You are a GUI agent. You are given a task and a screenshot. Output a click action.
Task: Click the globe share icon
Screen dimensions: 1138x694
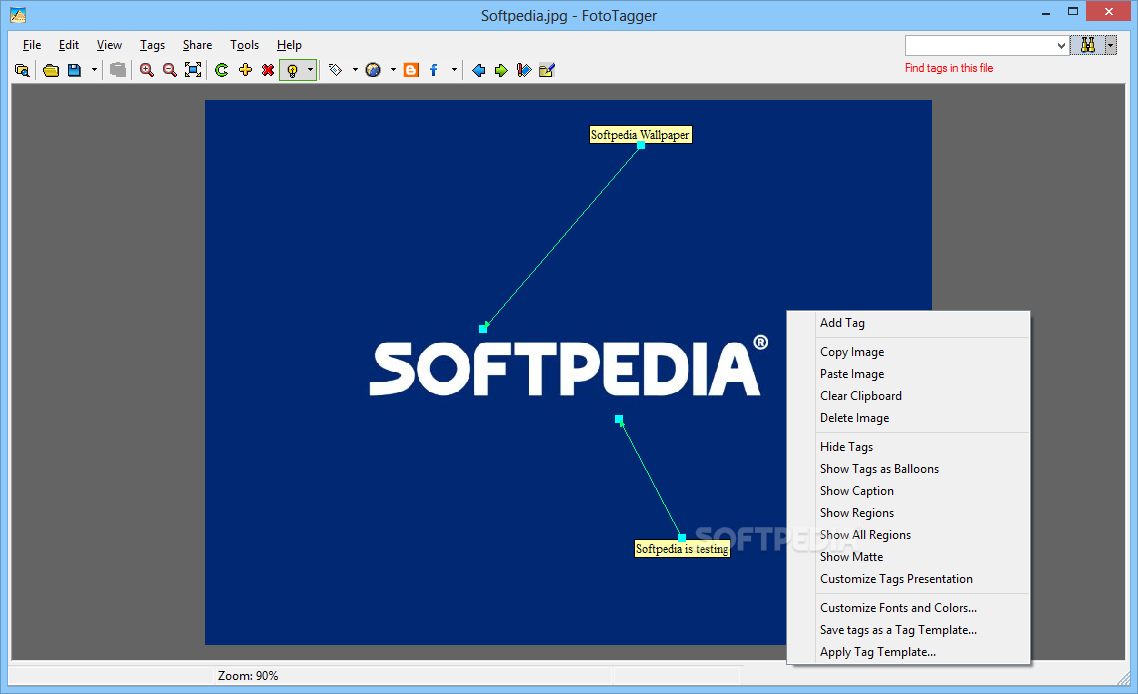tap(373, 70)
